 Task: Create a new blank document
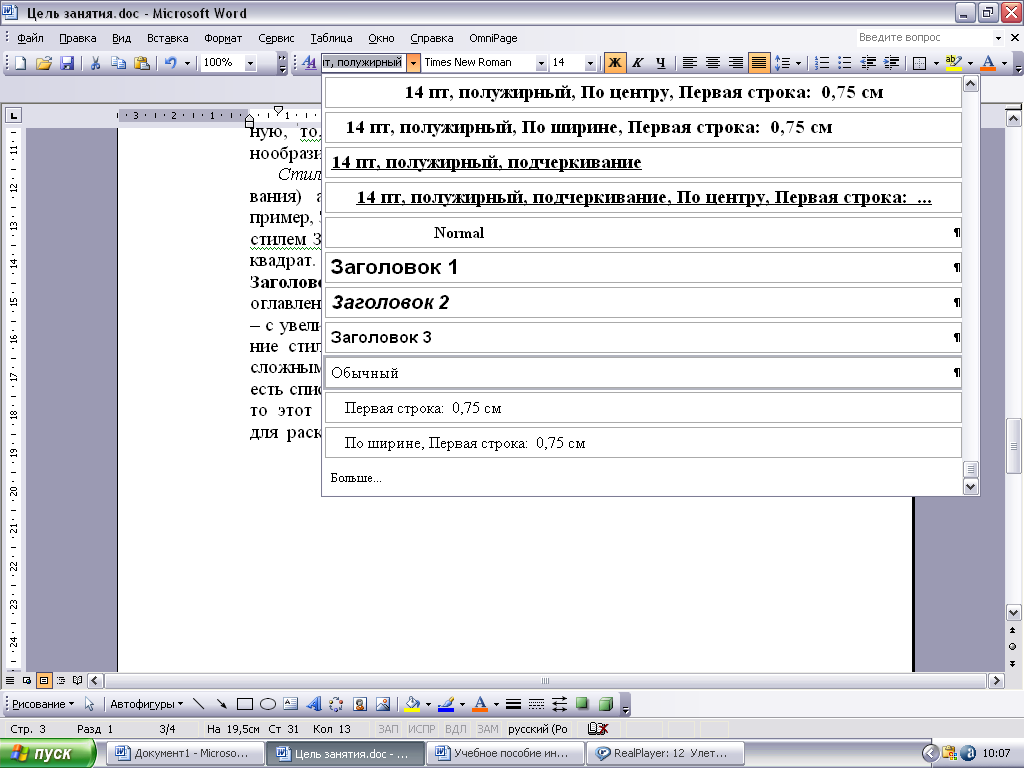pyautogui.click(x=20, y=63)
